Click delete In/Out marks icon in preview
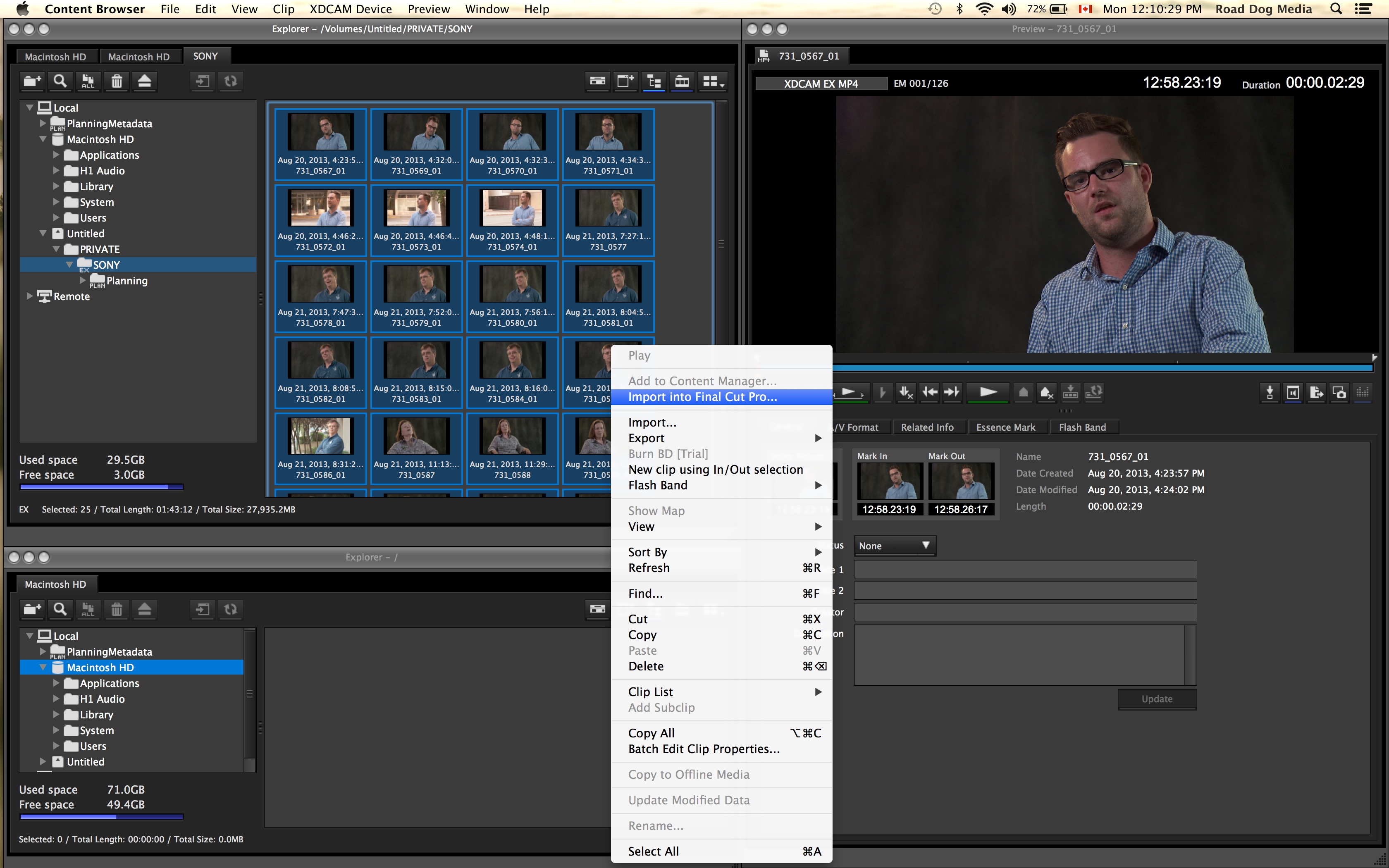The image size is (1389, 868). (x=906, y=392)
